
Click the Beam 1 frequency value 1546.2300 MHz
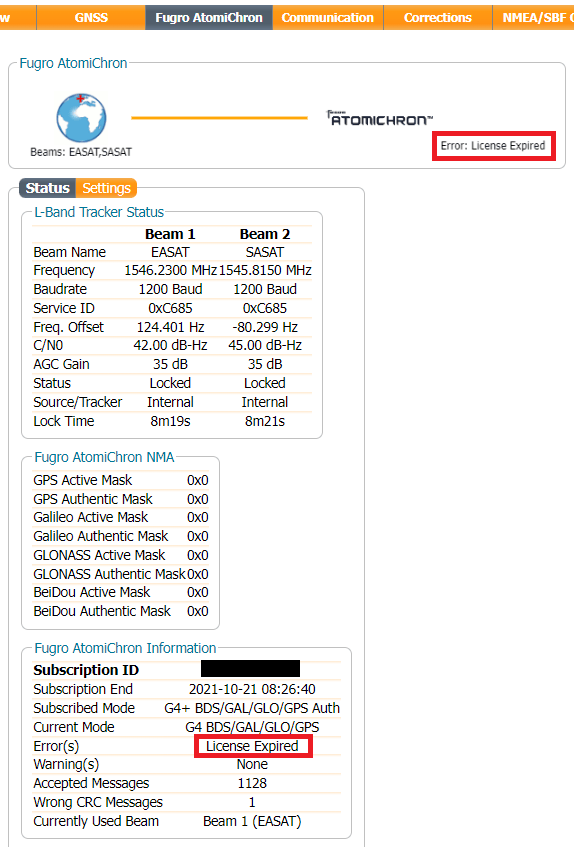170,270
